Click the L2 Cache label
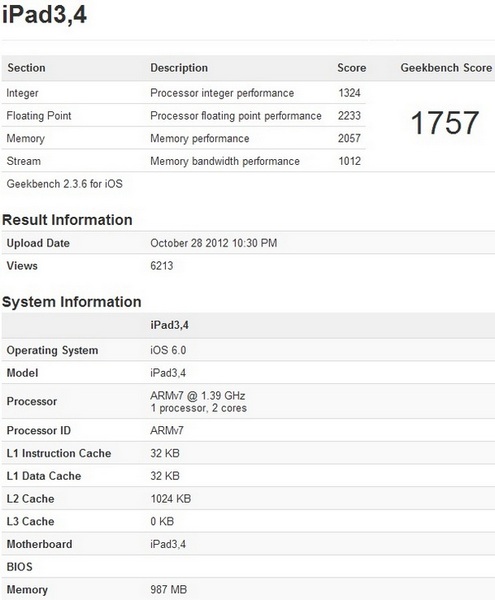The width and height of the screenshot is (495, 600). click(x=31, y=499)
